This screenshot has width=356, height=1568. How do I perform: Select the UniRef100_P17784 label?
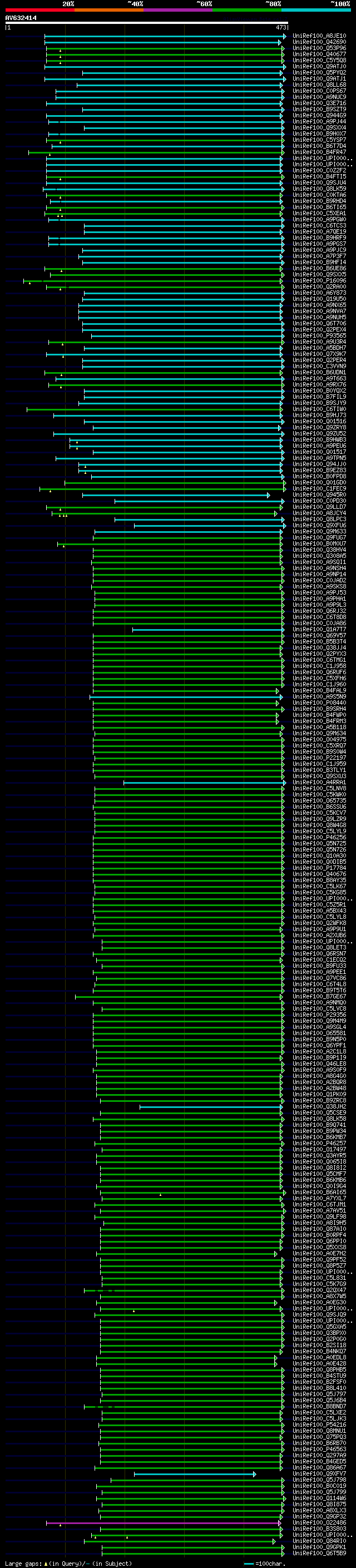pos(319,868)
